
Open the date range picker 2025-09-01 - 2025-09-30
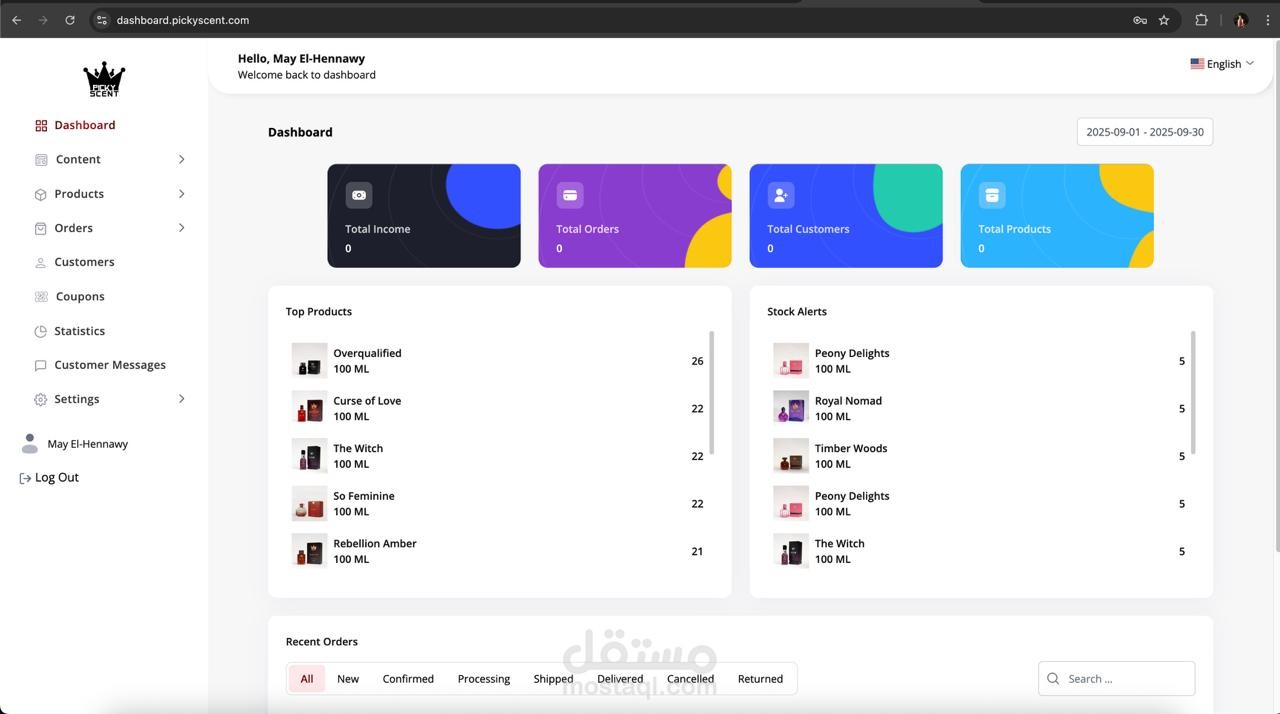1145,132
